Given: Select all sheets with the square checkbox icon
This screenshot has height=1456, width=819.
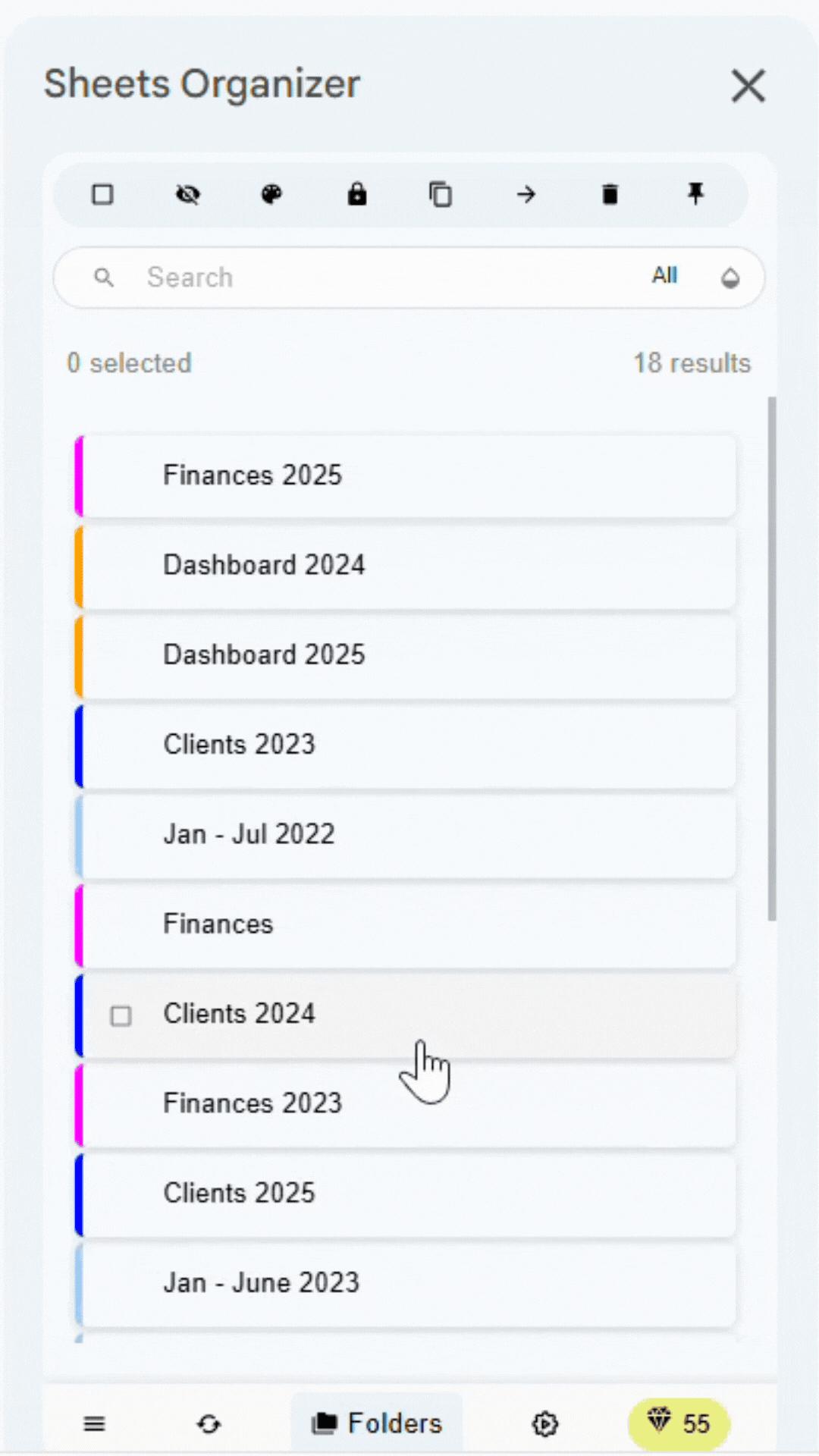Looking at the screenshot, I should click(x=102, y=195).
